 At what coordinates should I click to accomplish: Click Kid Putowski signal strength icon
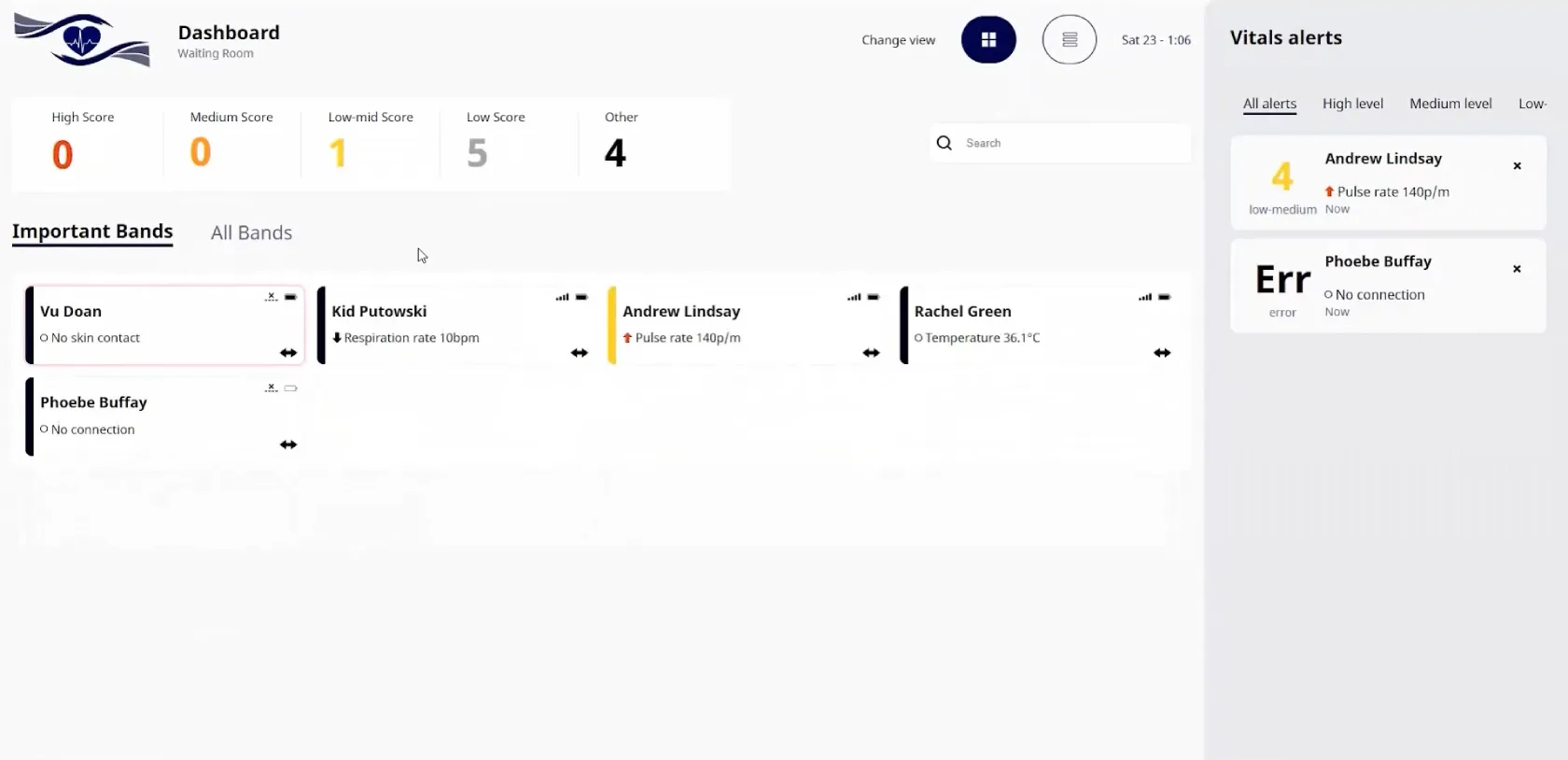pos(562,297)
